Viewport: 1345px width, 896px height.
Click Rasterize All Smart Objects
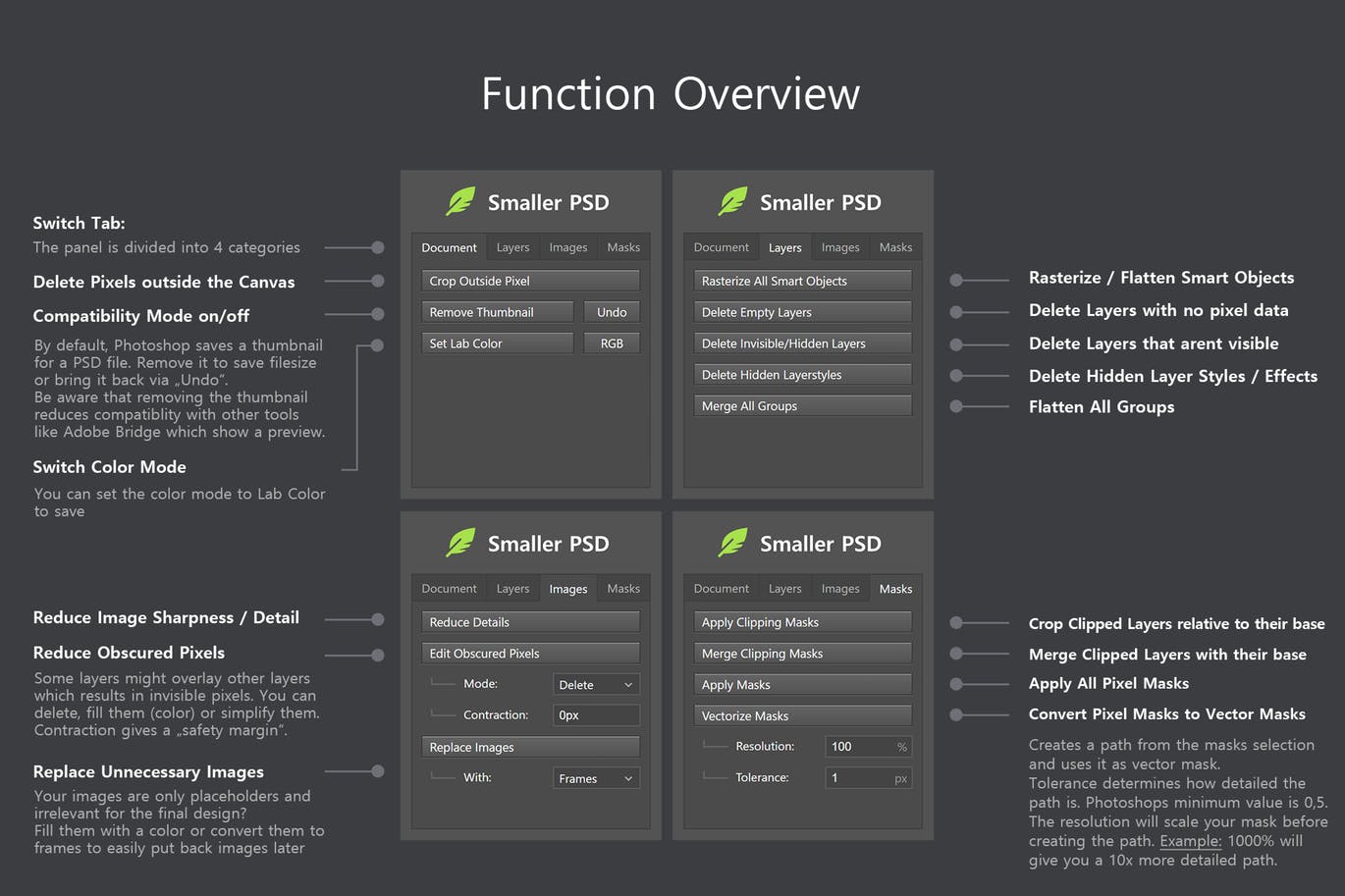pyautogui.click(x=802, y=280)
